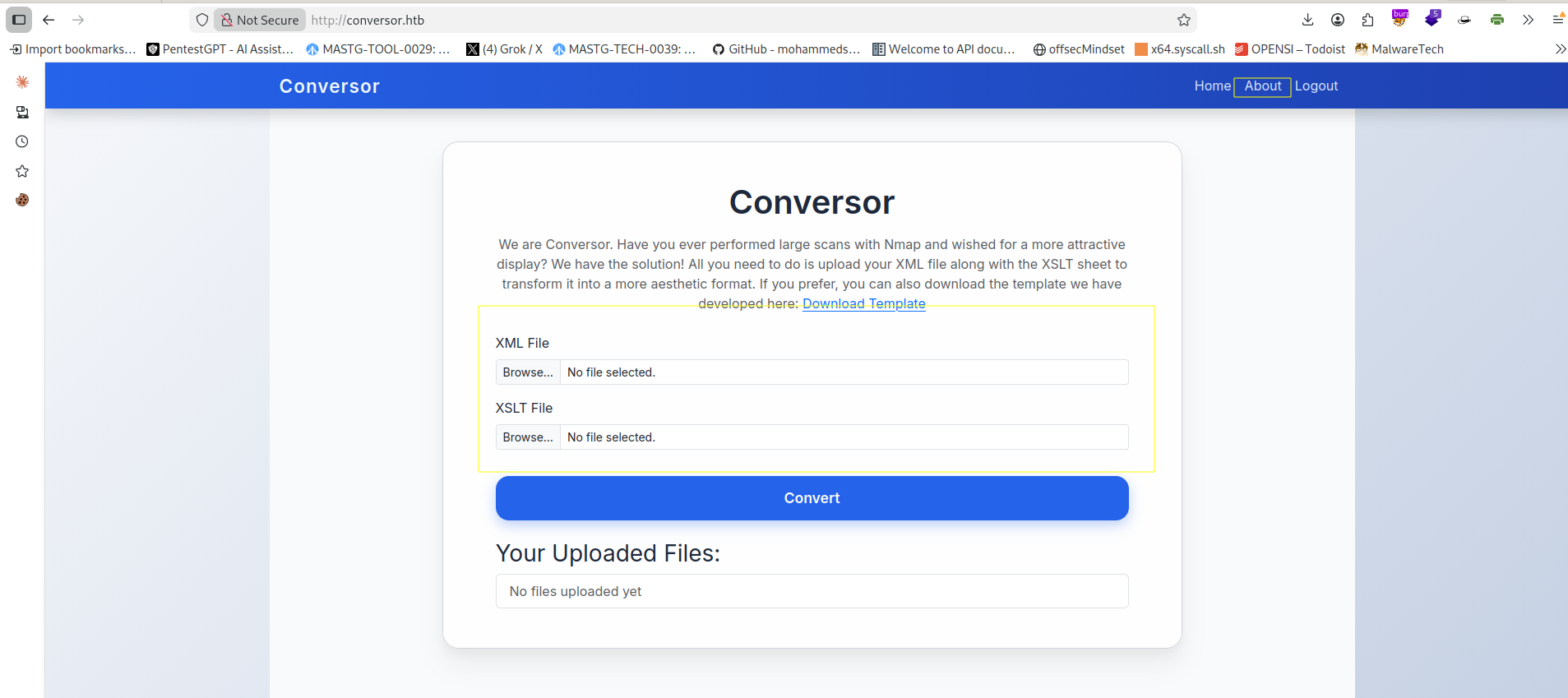Bookmark this page with the star icon

pyautogui.click(x=1184, y=20)
